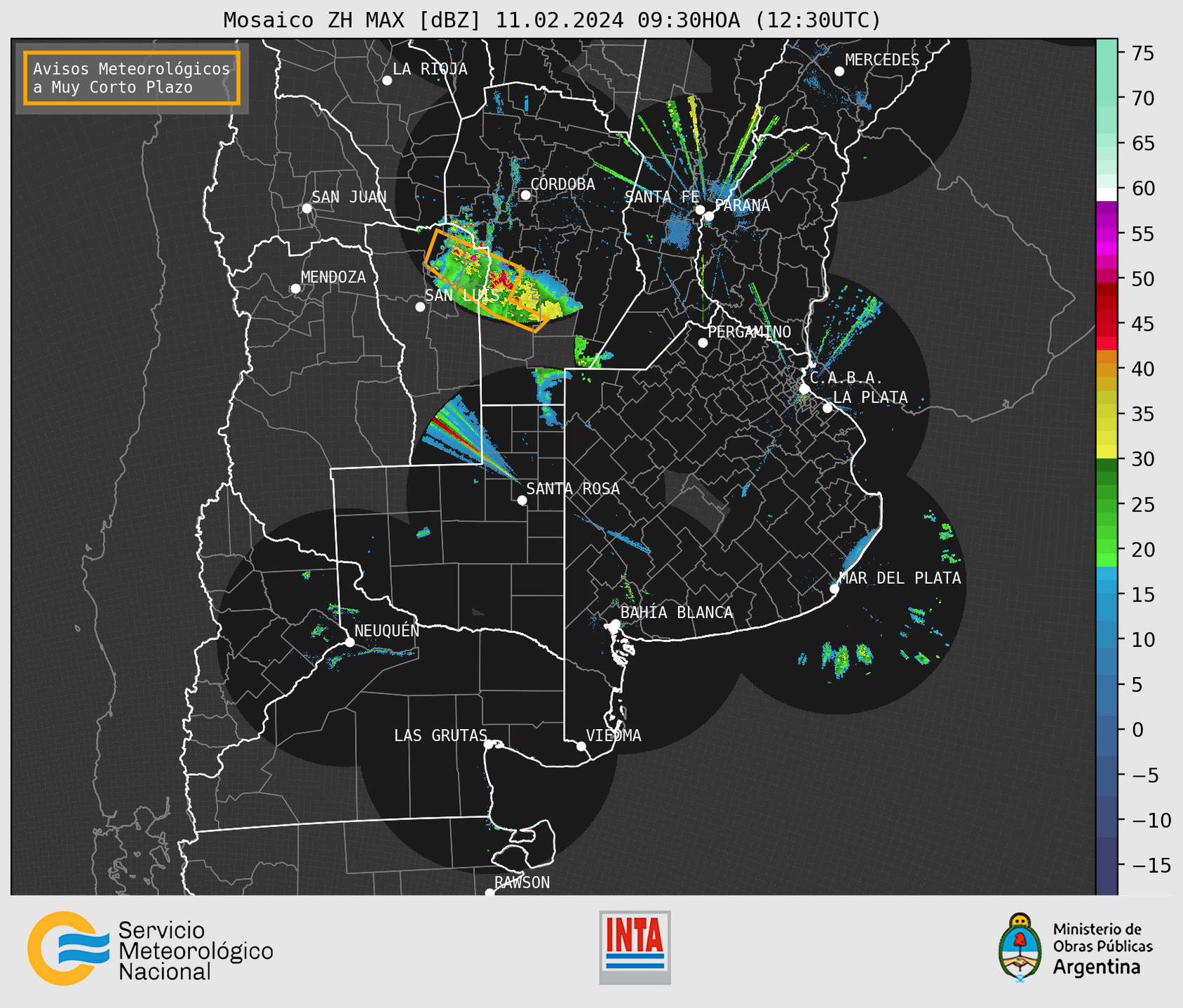Click the BAHÍA BLANCA city marker dot
1183x1008 pixels.
pyautogui.click(x=615, y=624)
